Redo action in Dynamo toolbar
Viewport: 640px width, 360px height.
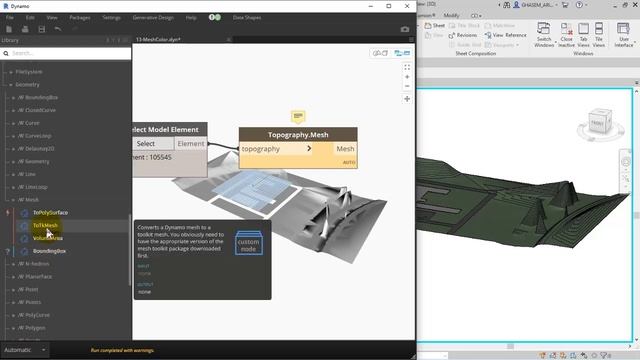coord(74,29)
